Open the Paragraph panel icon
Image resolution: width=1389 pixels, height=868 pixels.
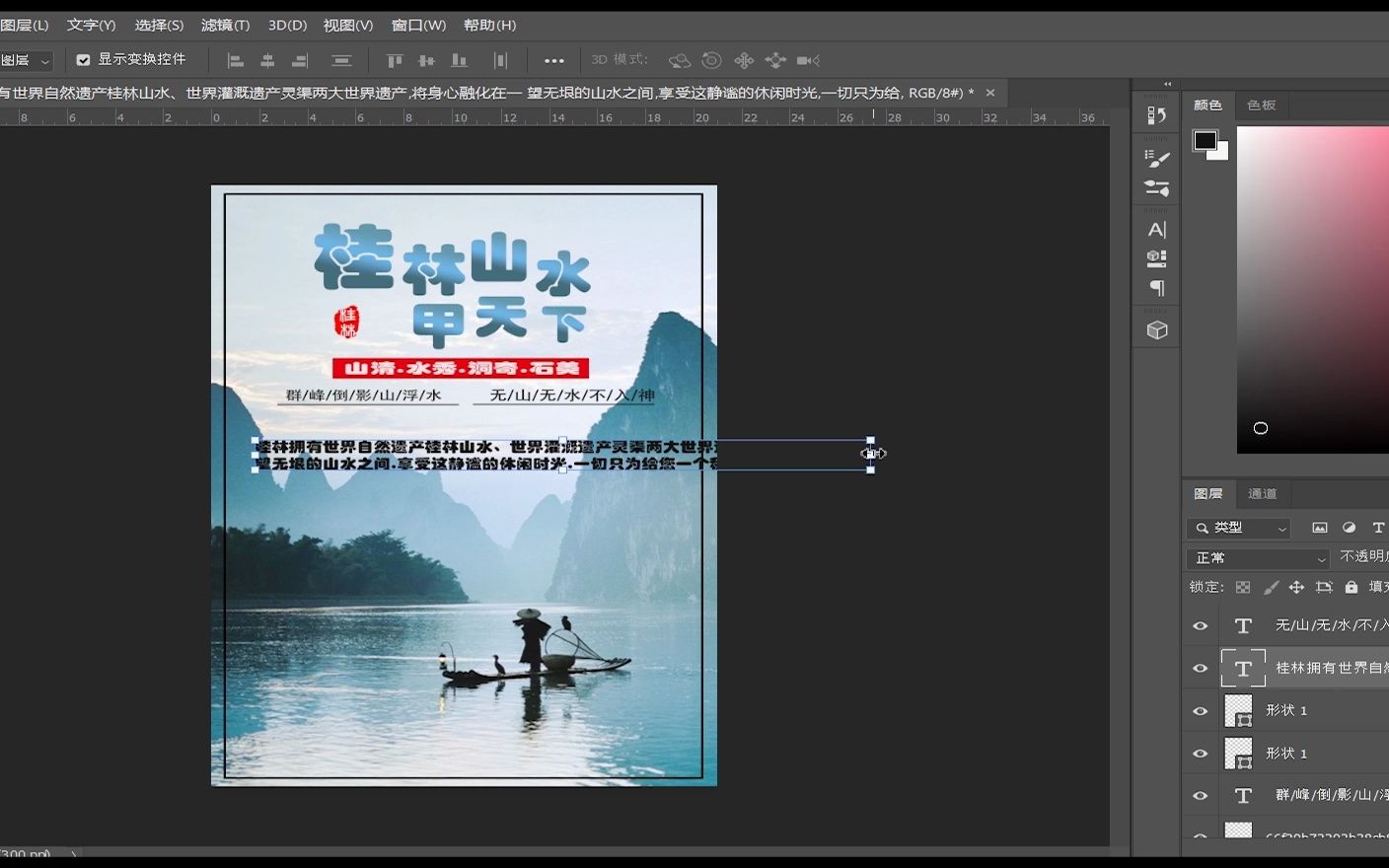1155,288
